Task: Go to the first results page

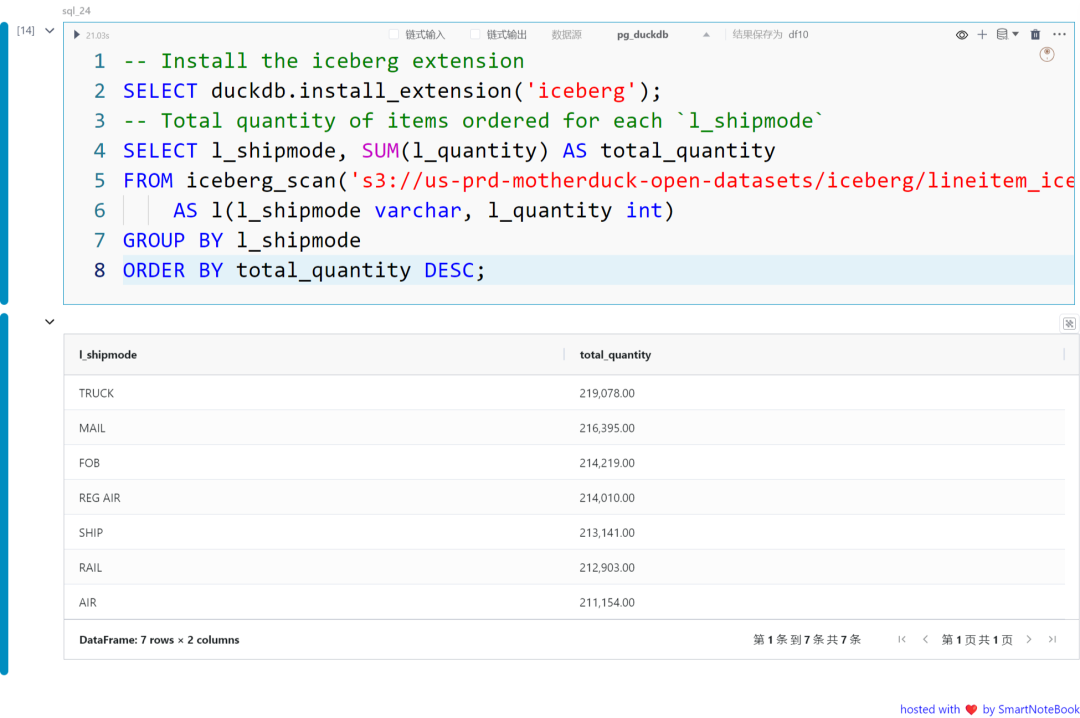Action: point(902,639)
